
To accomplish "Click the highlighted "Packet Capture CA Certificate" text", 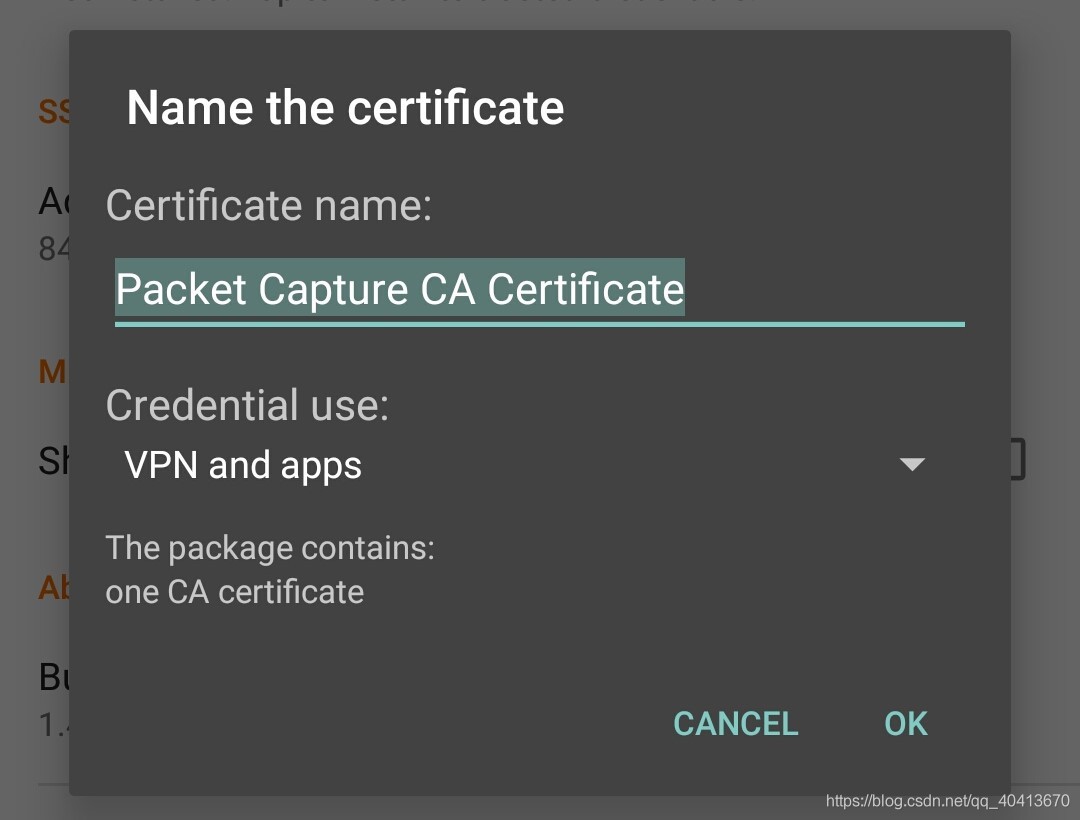I will tap(400, 290).
